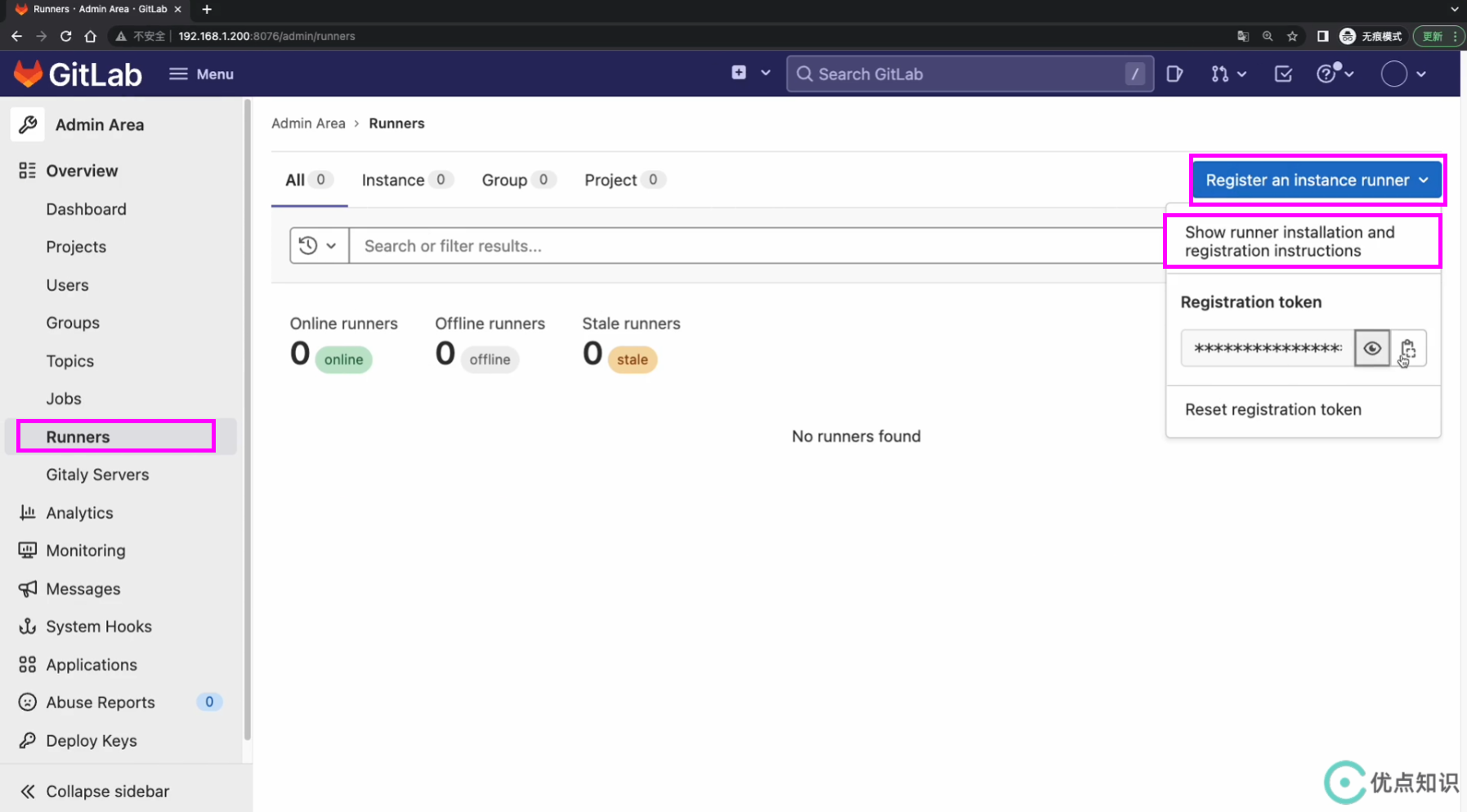This screenshot has width=1467, height=812.
Task: Switch to the Project runners tab
Action: [x=625, y=180]
